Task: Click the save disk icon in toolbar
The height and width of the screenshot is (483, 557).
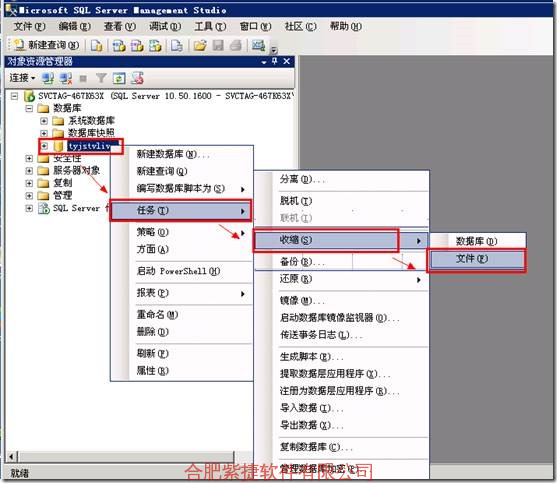Action: pyautogui.click(x=218, y=45)
